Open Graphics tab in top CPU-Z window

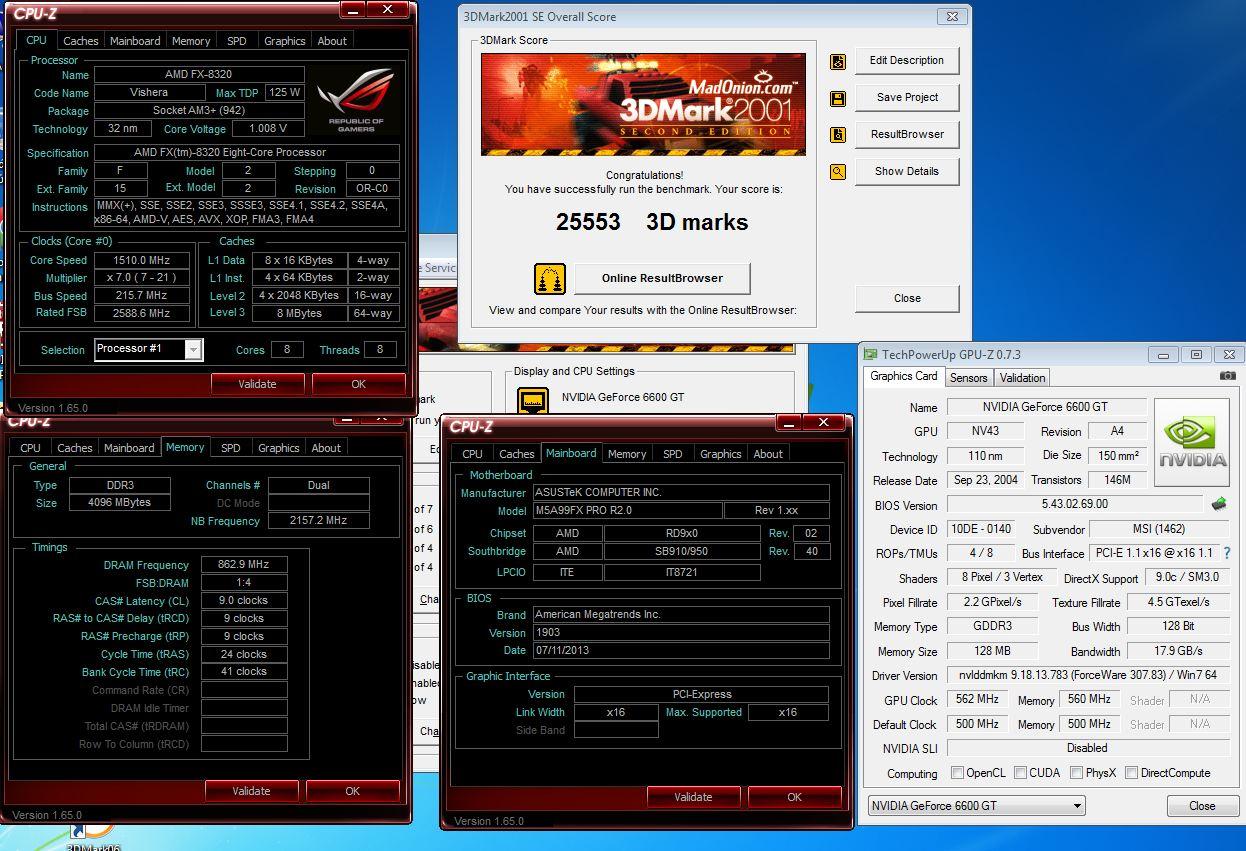point(285,41)
